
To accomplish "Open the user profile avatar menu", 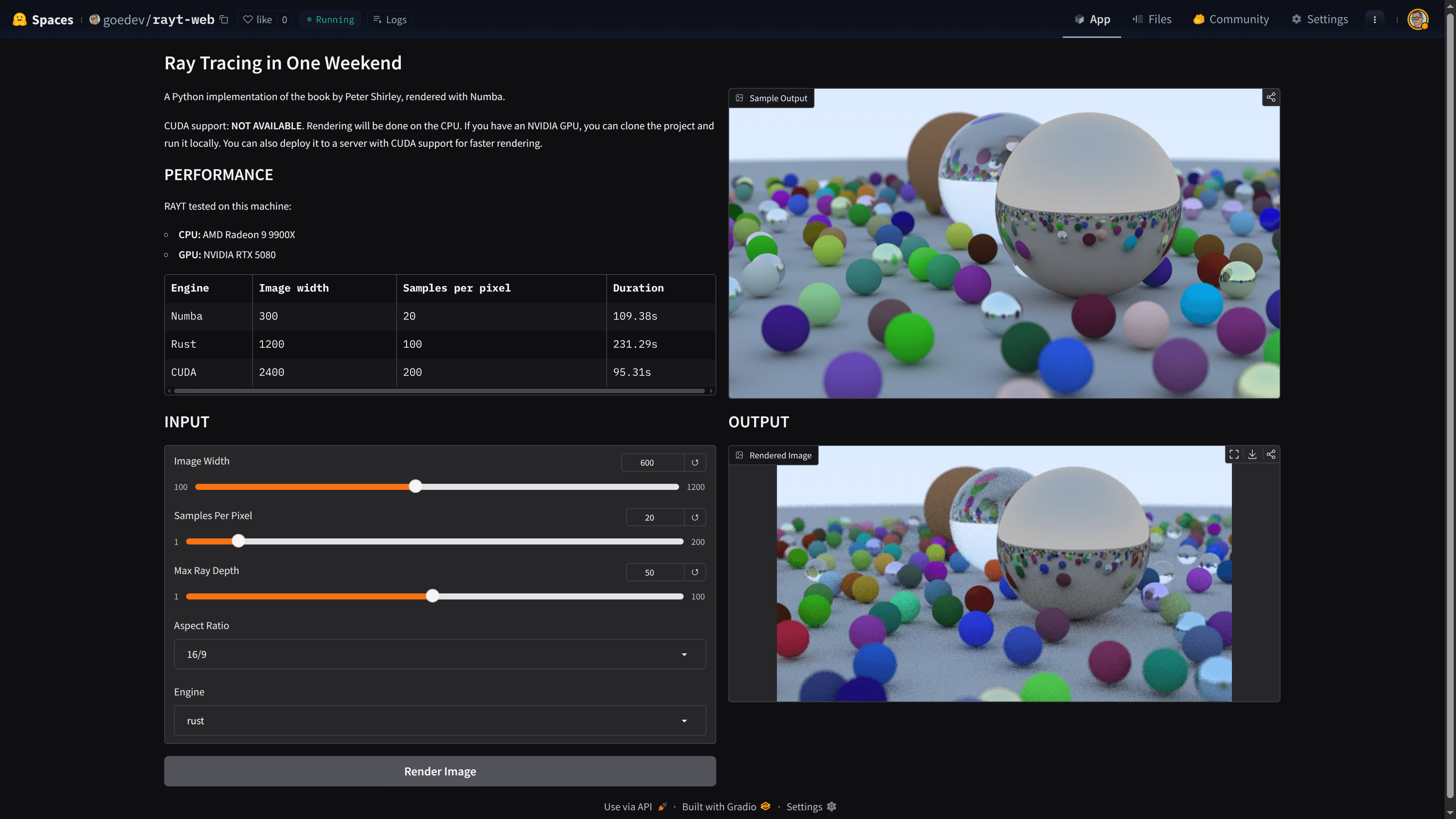I will [1417, 19].
